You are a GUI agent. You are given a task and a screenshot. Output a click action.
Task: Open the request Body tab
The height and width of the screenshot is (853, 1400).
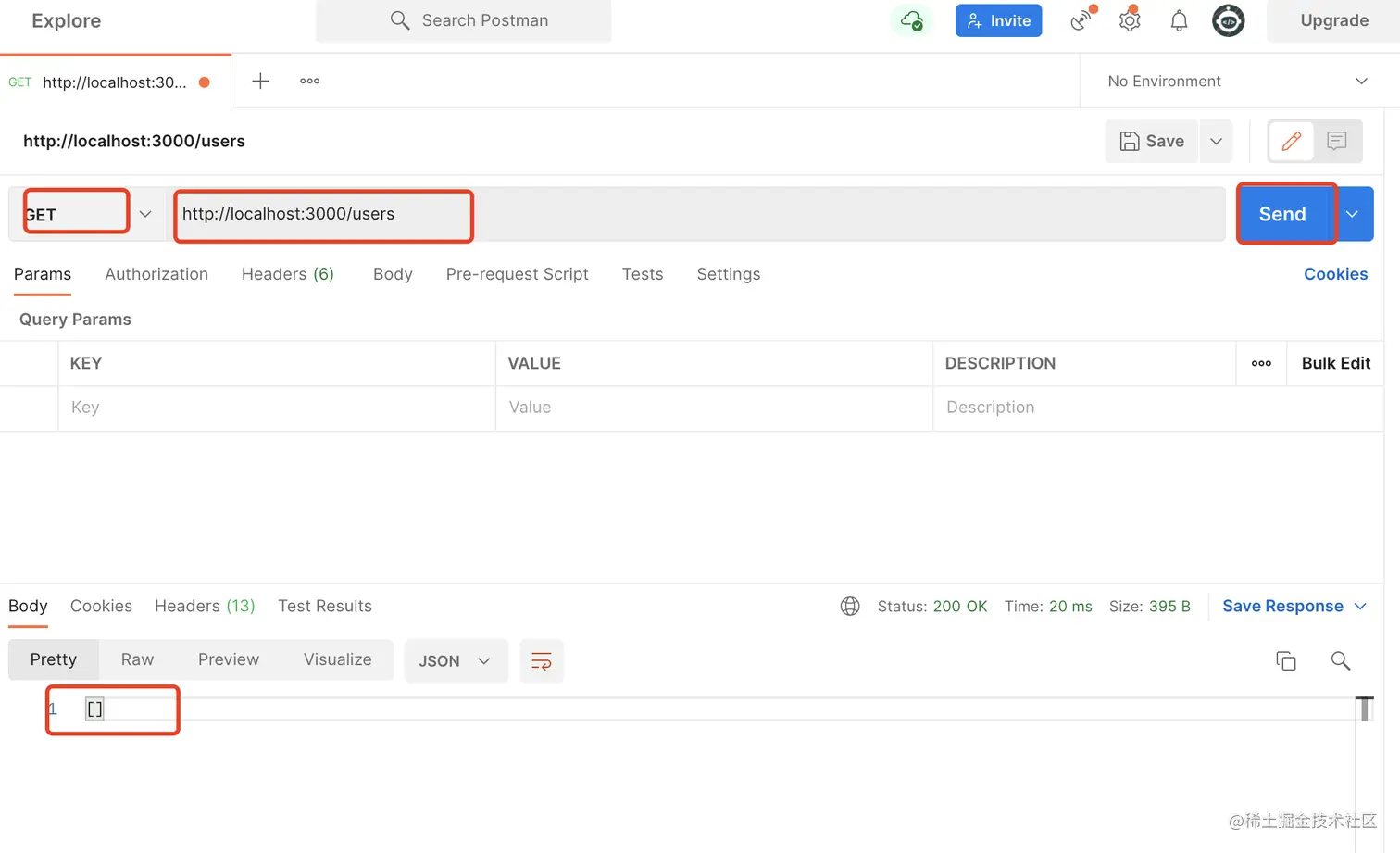(393, 274)
